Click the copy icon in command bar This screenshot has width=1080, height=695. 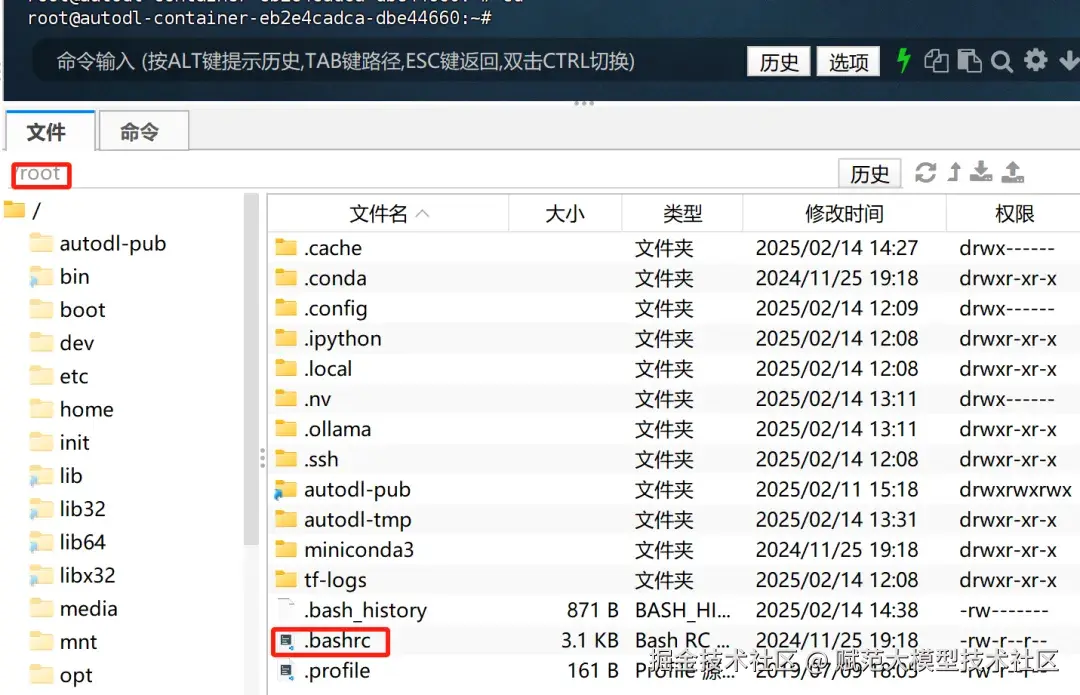point(936,61)
